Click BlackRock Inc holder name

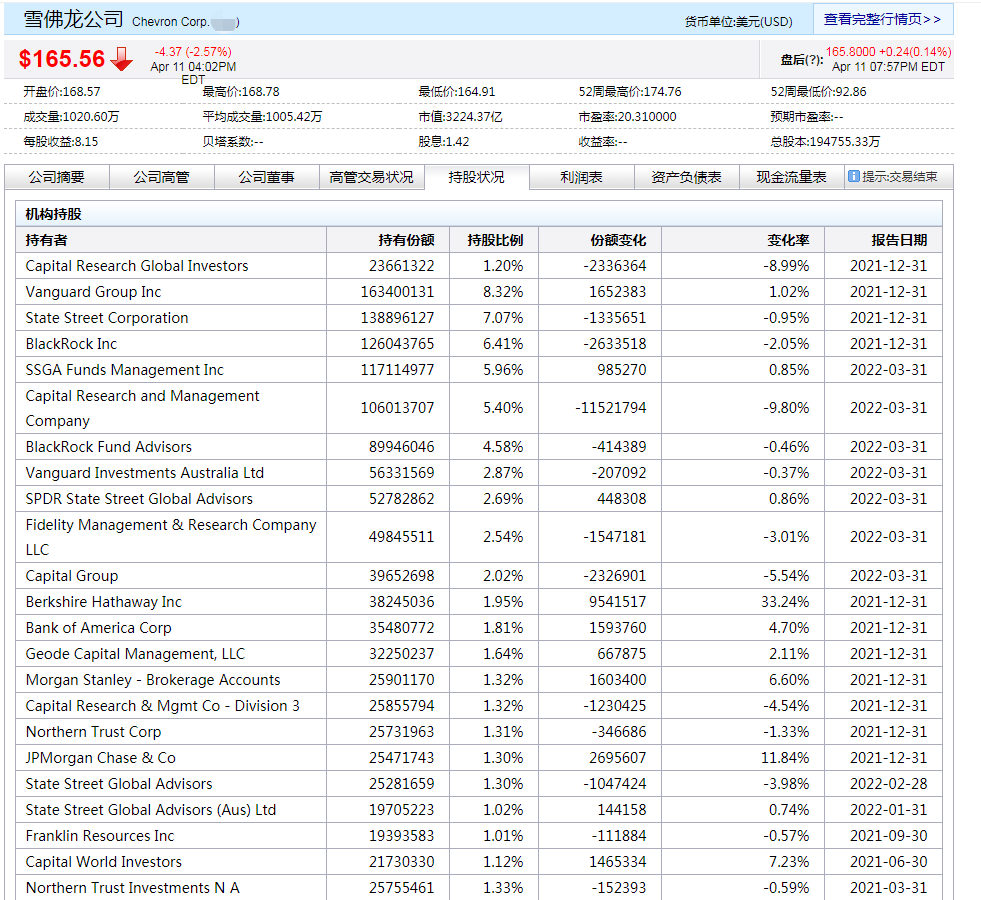[71, 344]
